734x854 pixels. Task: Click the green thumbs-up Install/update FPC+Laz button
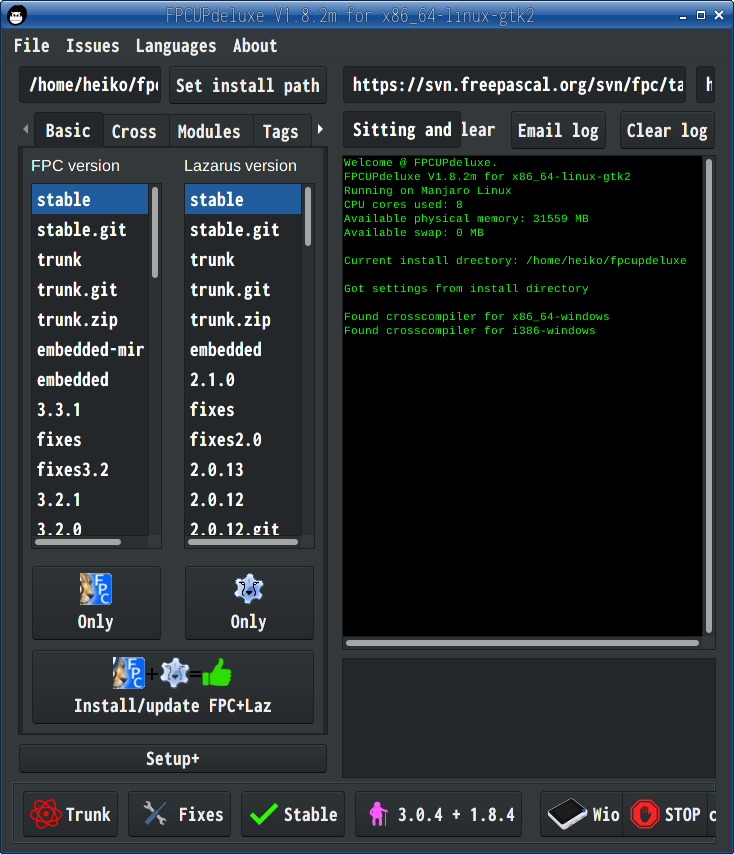(173, 687)
